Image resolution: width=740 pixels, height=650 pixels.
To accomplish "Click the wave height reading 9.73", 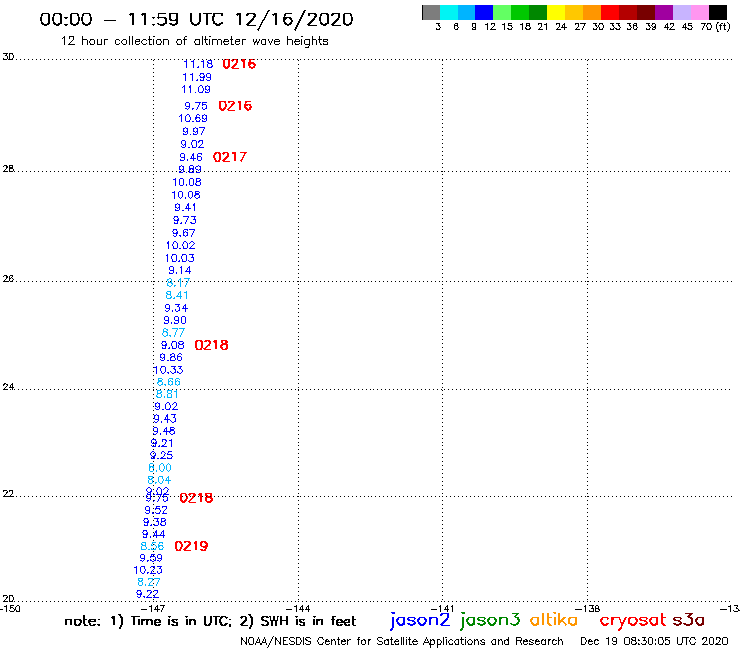I will tap(185, 220).
